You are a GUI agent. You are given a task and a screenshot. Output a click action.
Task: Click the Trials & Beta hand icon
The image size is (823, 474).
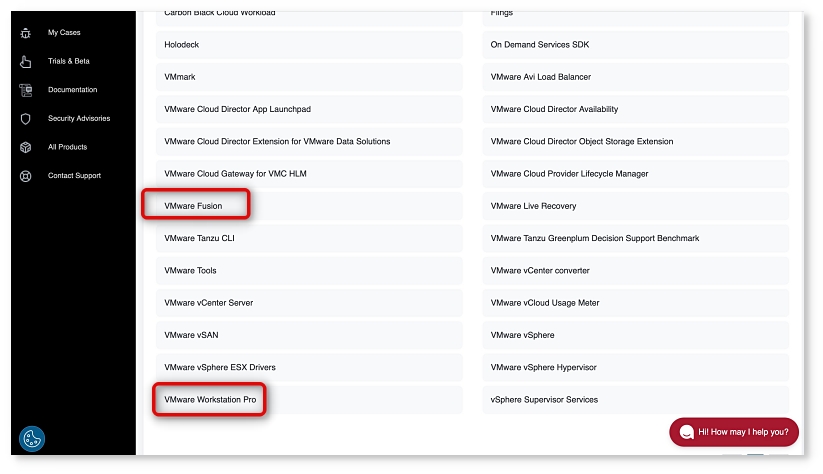pos(26,61)
